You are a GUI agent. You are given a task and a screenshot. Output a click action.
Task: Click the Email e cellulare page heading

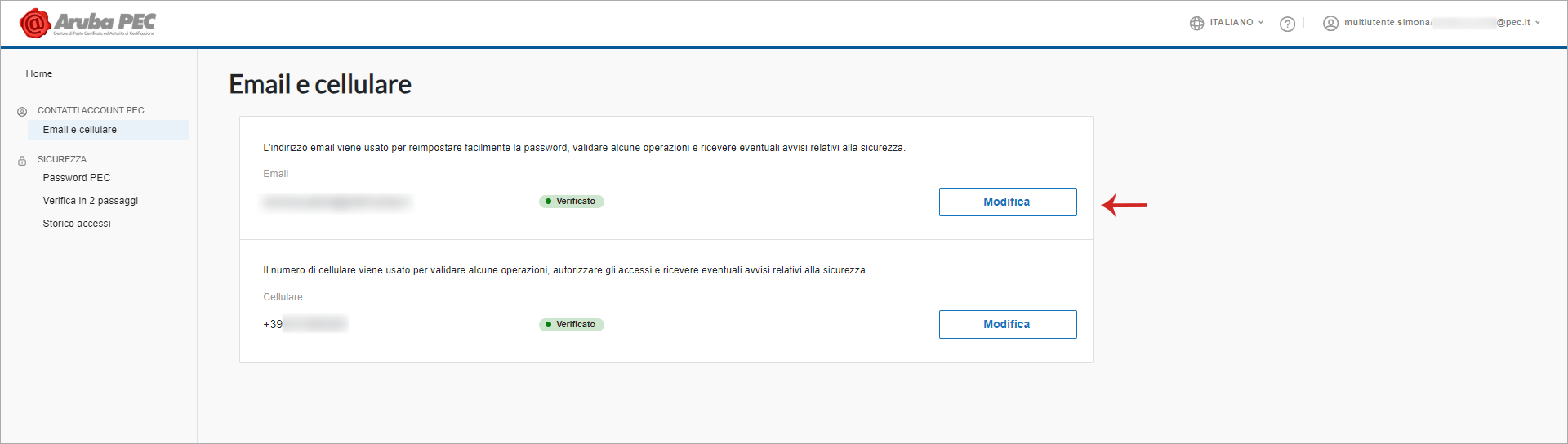320,84
